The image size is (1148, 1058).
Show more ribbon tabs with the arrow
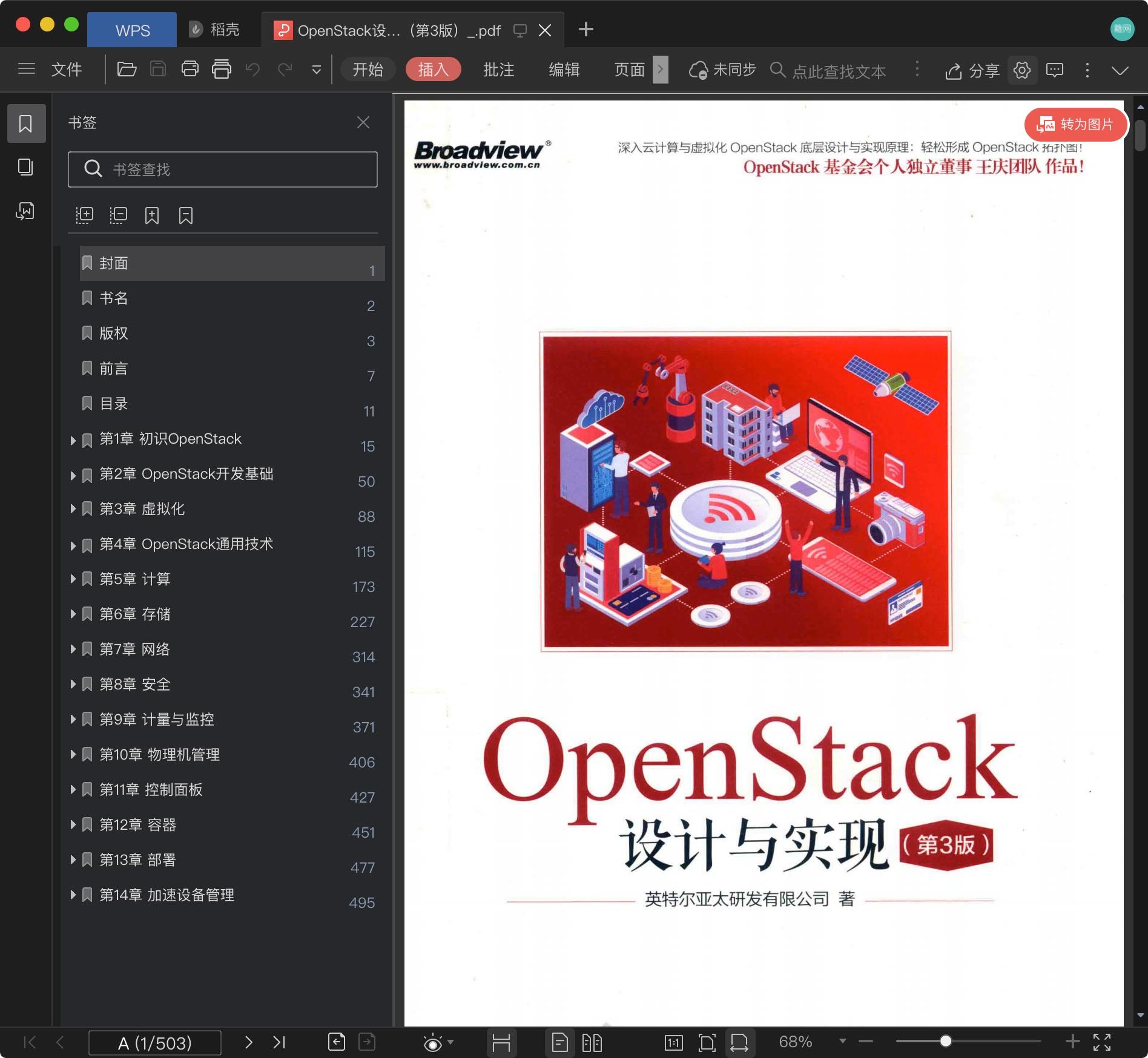click(x=661, y=70)
